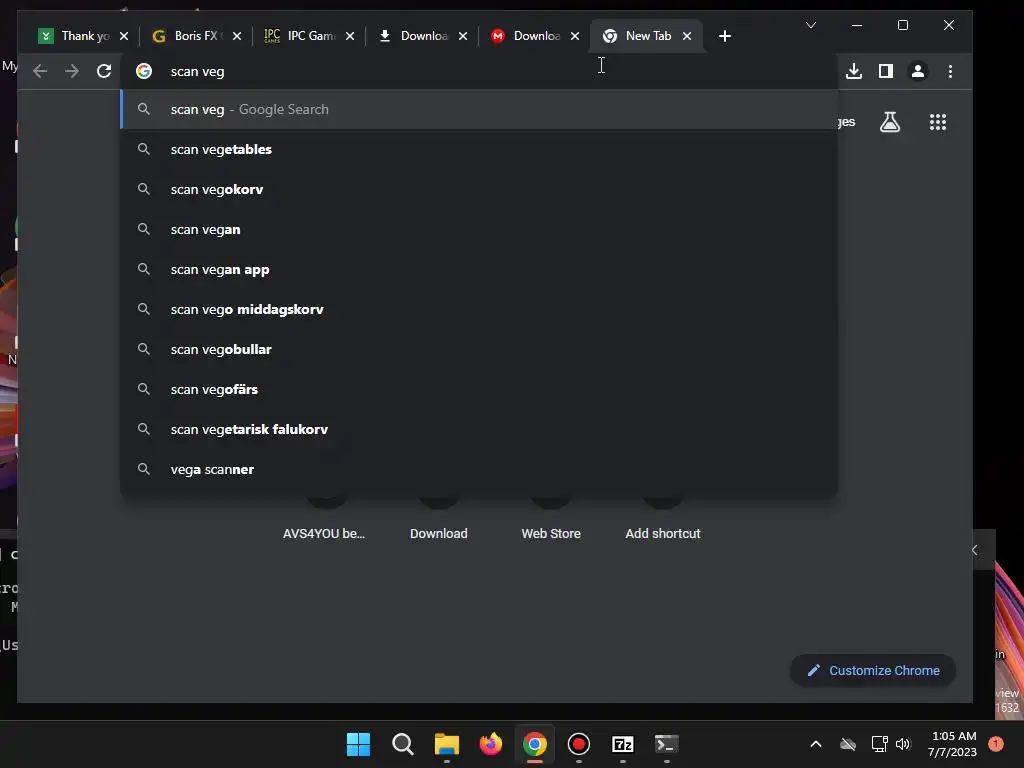Choose the 'vega scanner' suggestion
The image size is (1024, 768).
tap(479, 469)
